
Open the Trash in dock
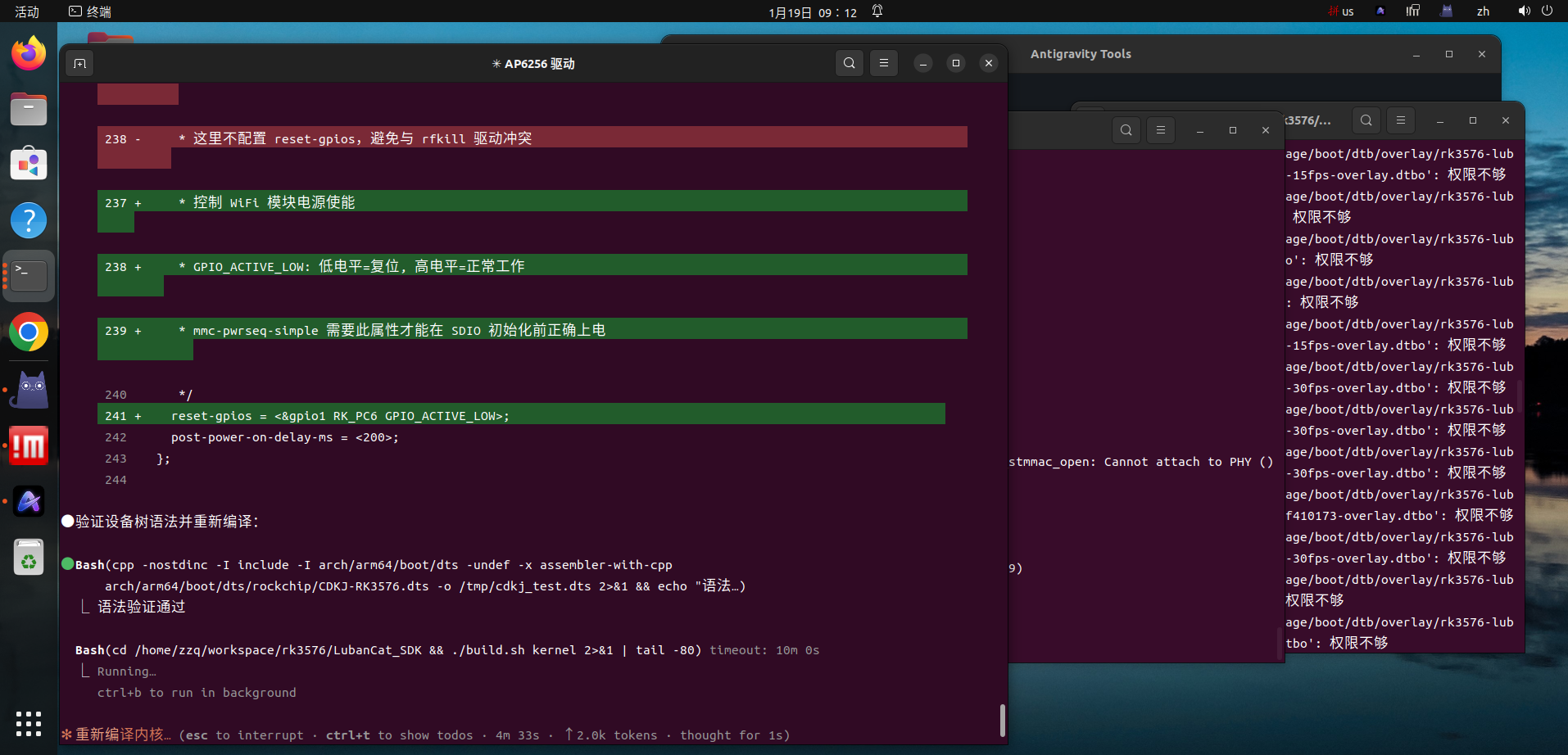[29, 557]
